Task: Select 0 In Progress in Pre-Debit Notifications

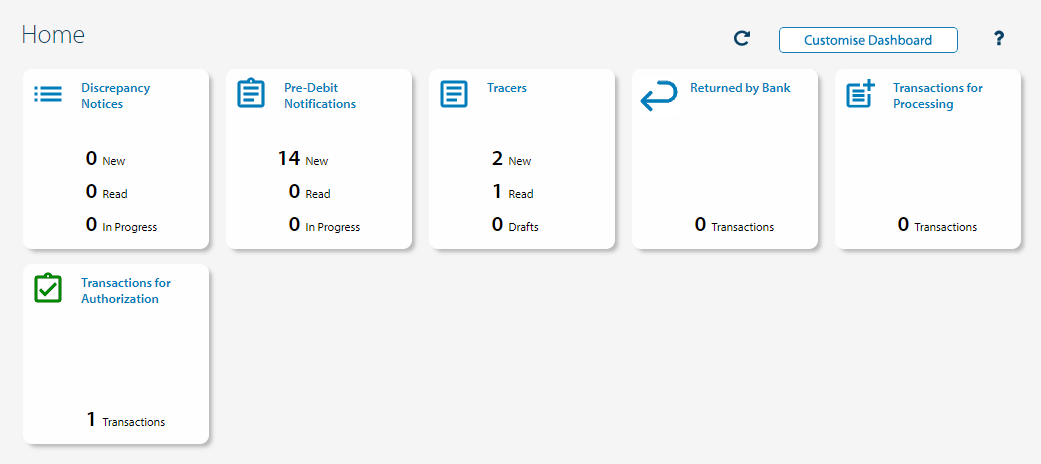Action: click(x=324, y=225)
